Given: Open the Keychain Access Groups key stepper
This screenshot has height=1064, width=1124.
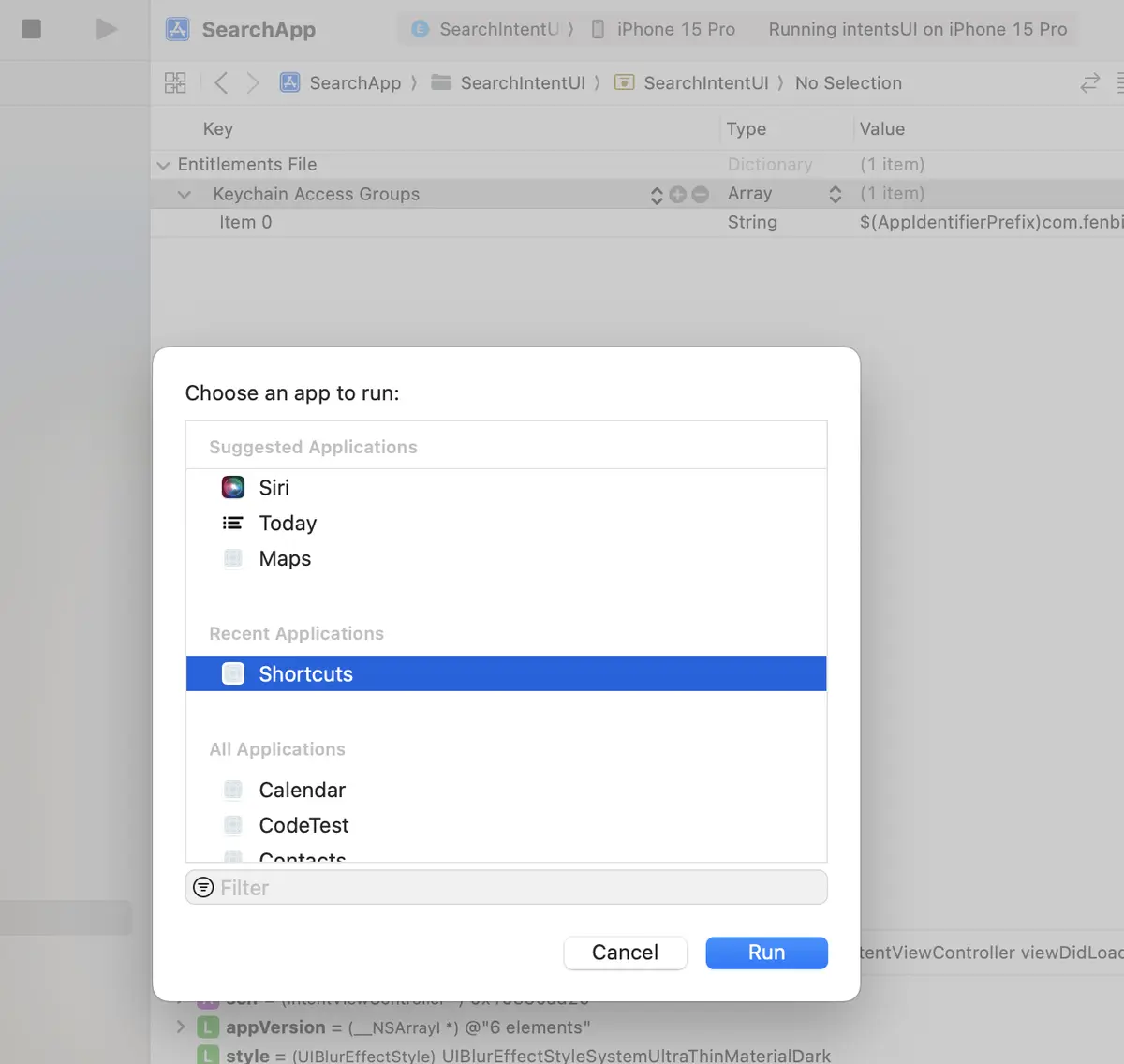Looking at the screenshot, I should pos(657,195).
